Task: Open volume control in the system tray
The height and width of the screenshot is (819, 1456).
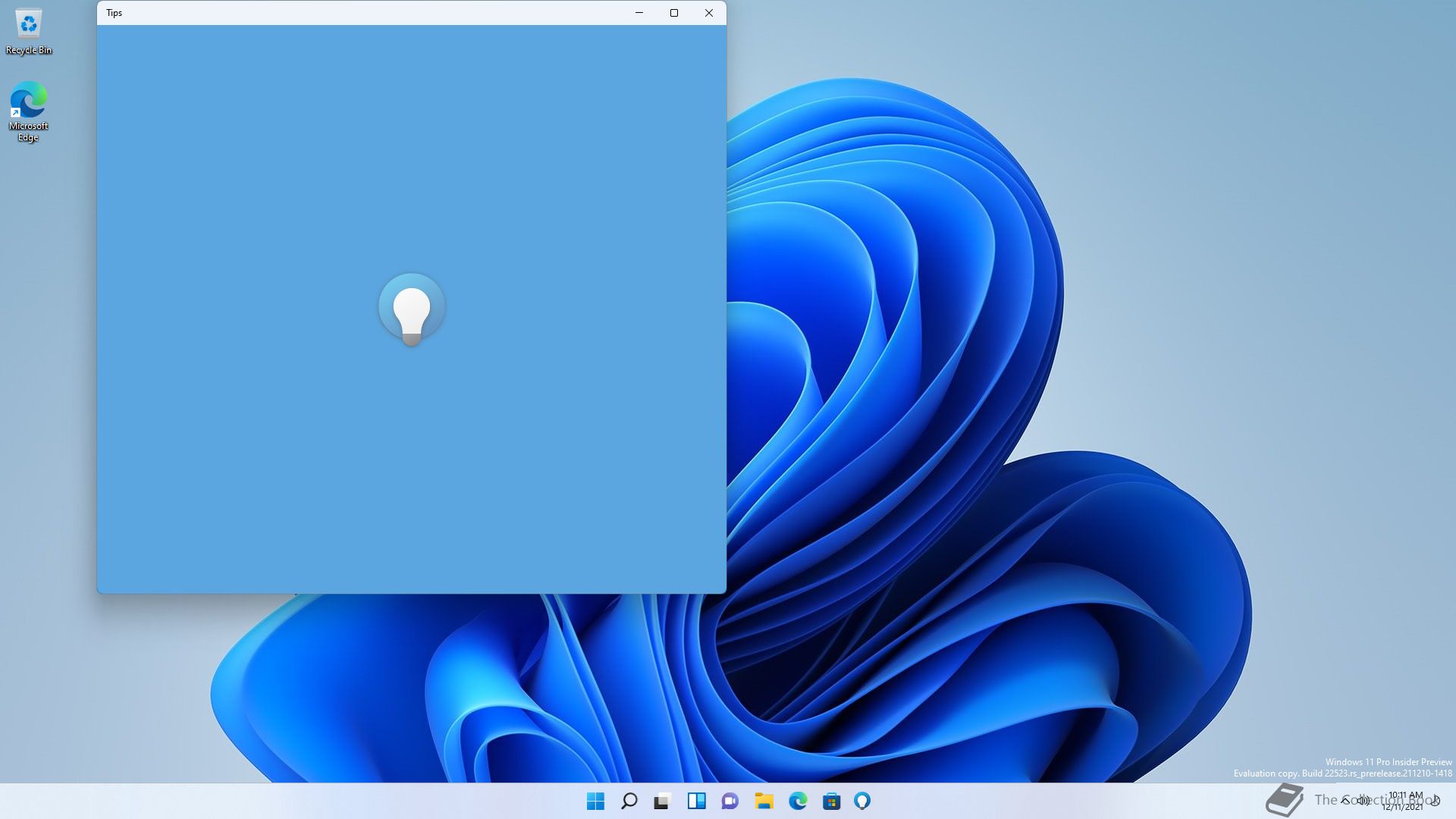Action: 1363,801
